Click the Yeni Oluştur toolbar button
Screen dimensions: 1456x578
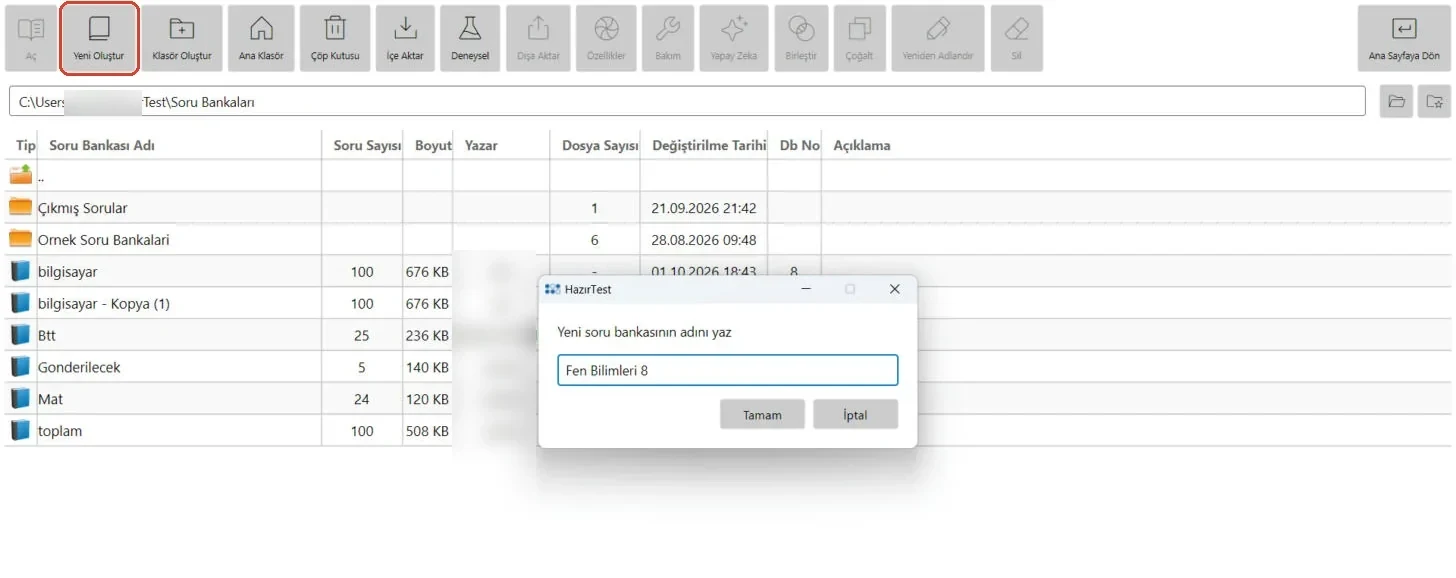(99, 38)
